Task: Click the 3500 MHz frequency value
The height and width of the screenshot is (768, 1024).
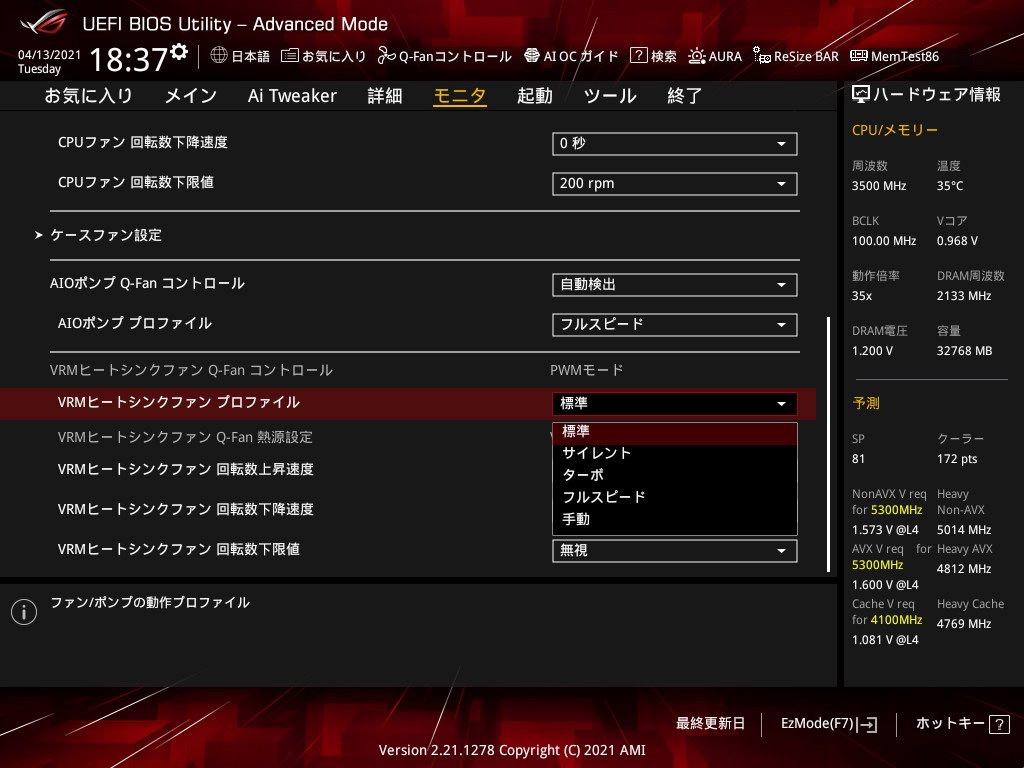Action: [x=879, y=186]
